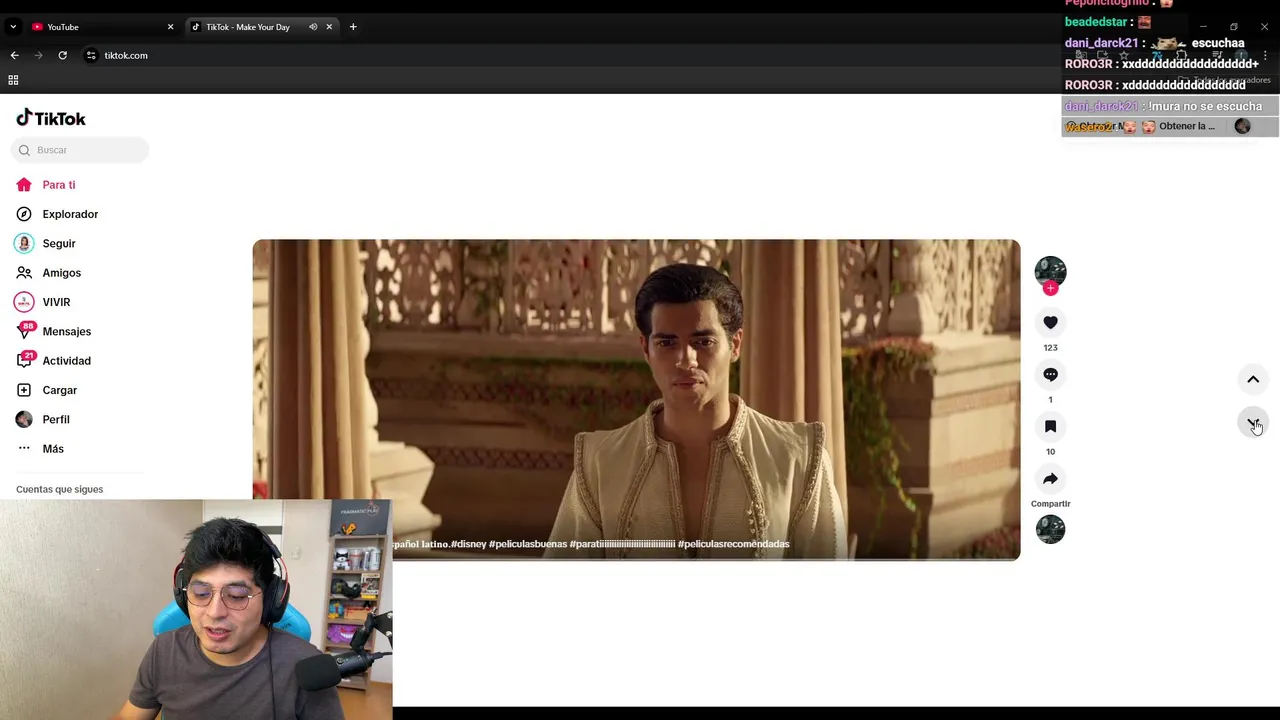Click the Cuentas que sigues heading
Screen dimensions: 1280x720
(59, 489)
